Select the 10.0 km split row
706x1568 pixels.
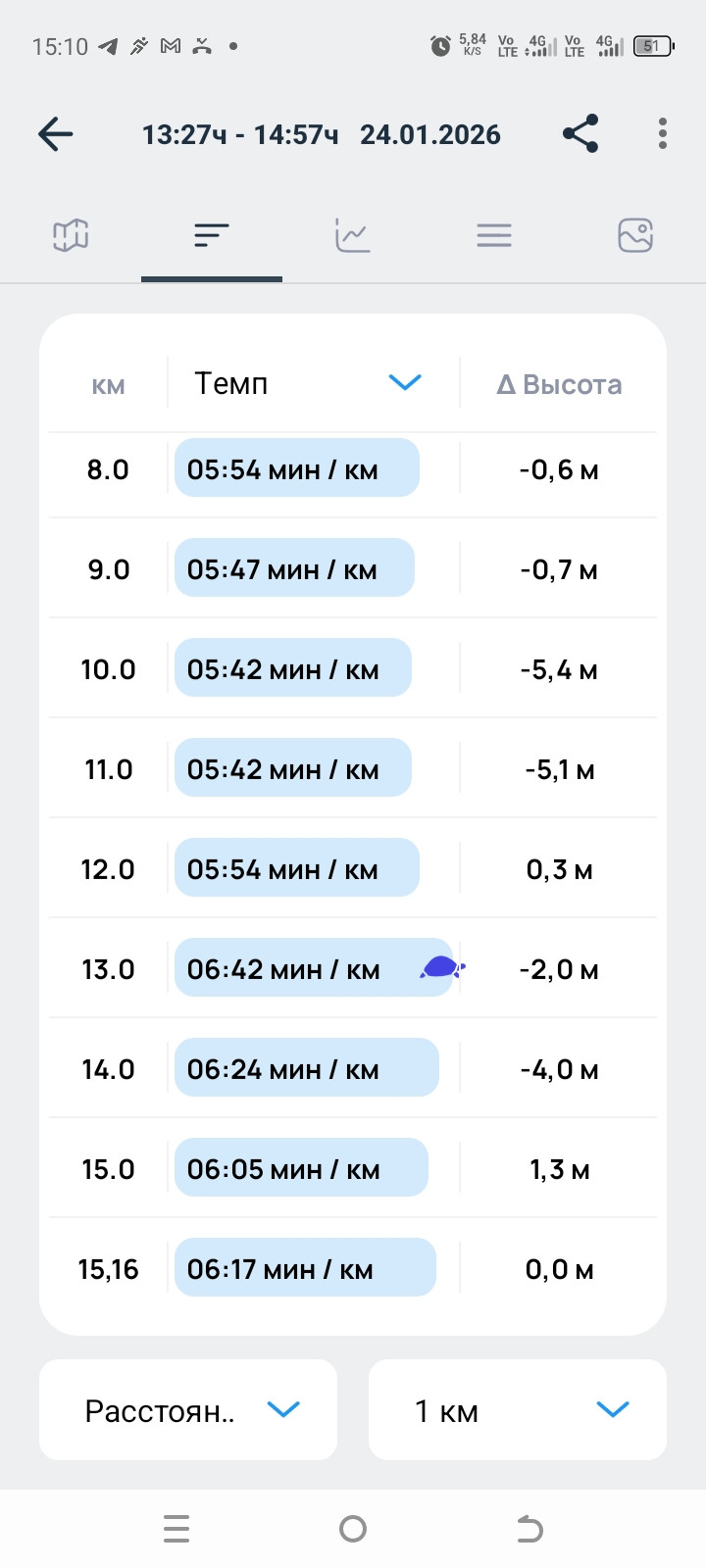coord(353,668)
